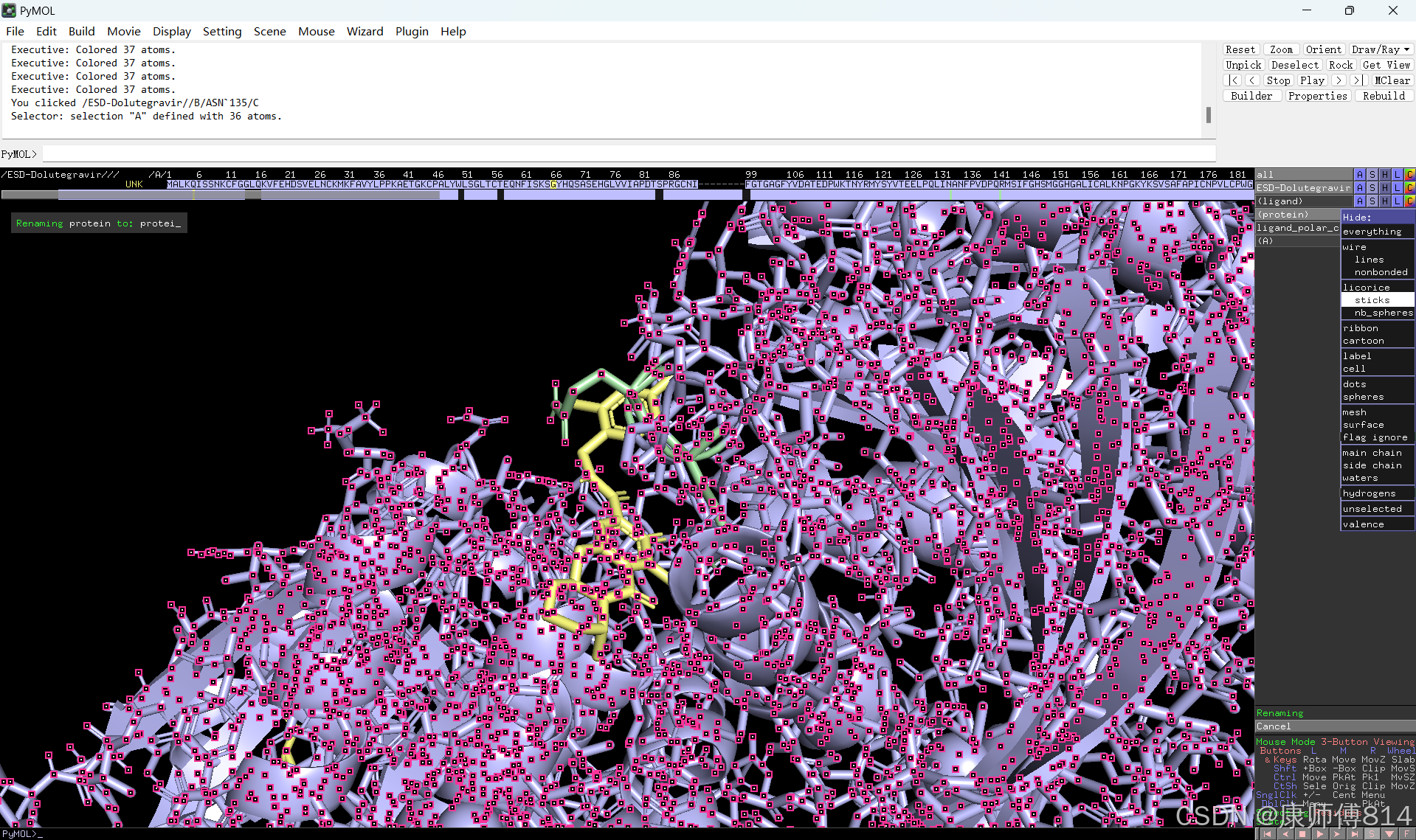The width and height of the screenshot is (1416, 840).
Task: Toggle the (ligand) selection on or off
Action: [1303, 201]
